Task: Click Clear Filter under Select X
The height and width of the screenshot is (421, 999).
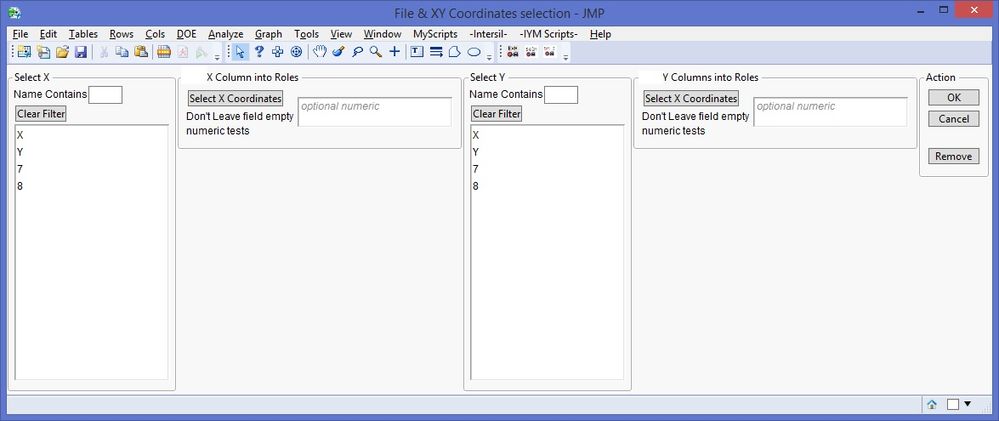Action: tap(41, 114)
